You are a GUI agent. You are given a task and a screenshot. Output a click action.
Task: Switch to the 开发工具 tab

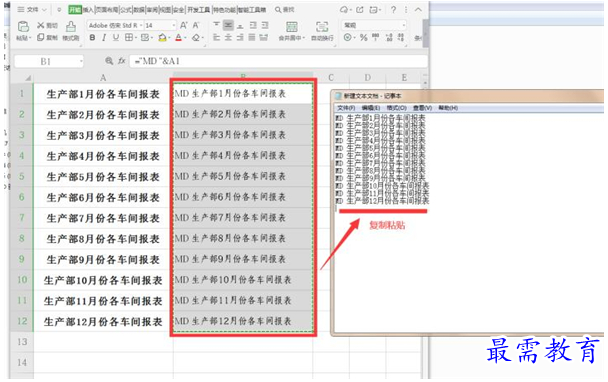point(199,10)
